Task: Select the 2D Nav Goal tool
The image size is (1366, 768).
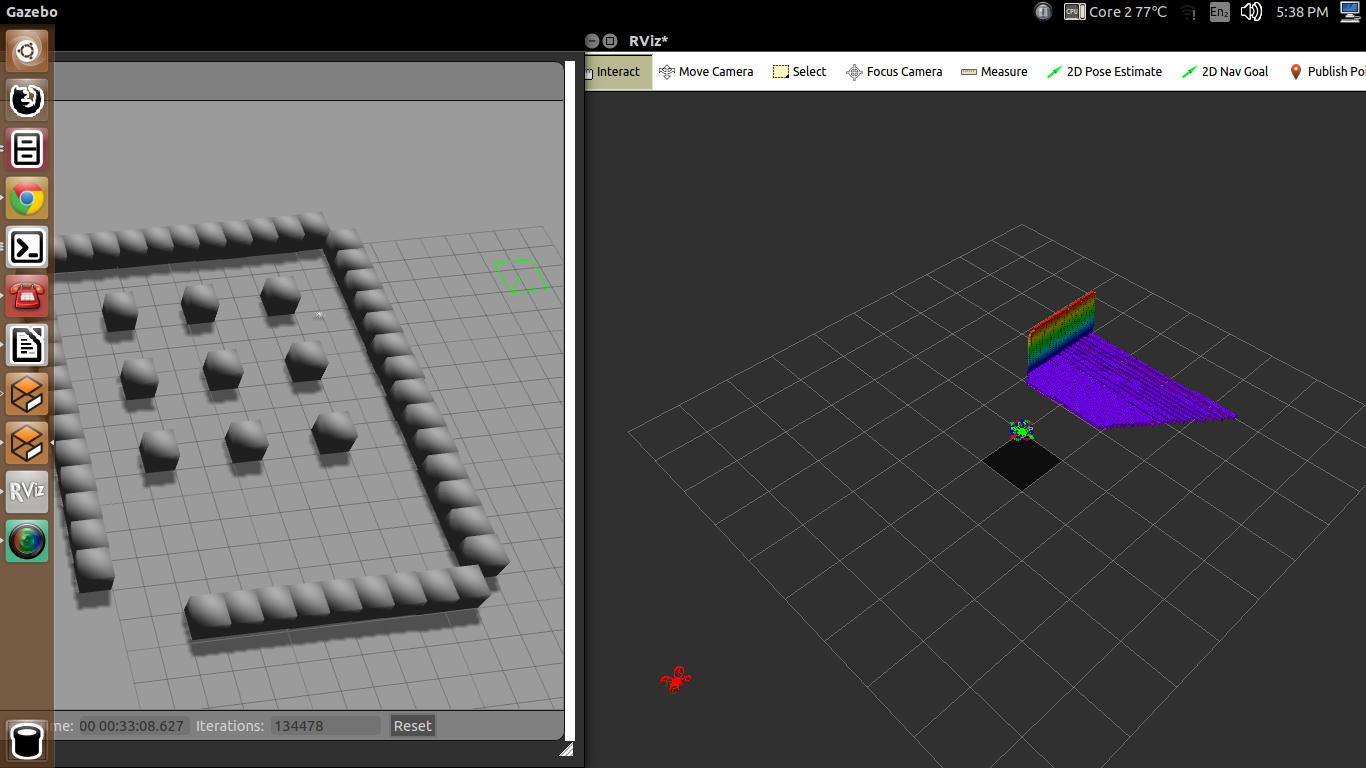Action: coord(1225,72)
